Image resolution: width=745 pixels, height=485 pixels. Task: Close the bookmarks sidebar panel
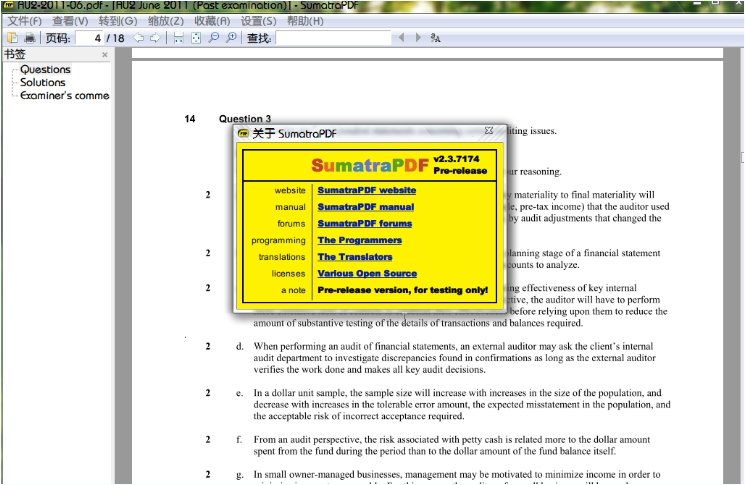(x=105, y=55)
